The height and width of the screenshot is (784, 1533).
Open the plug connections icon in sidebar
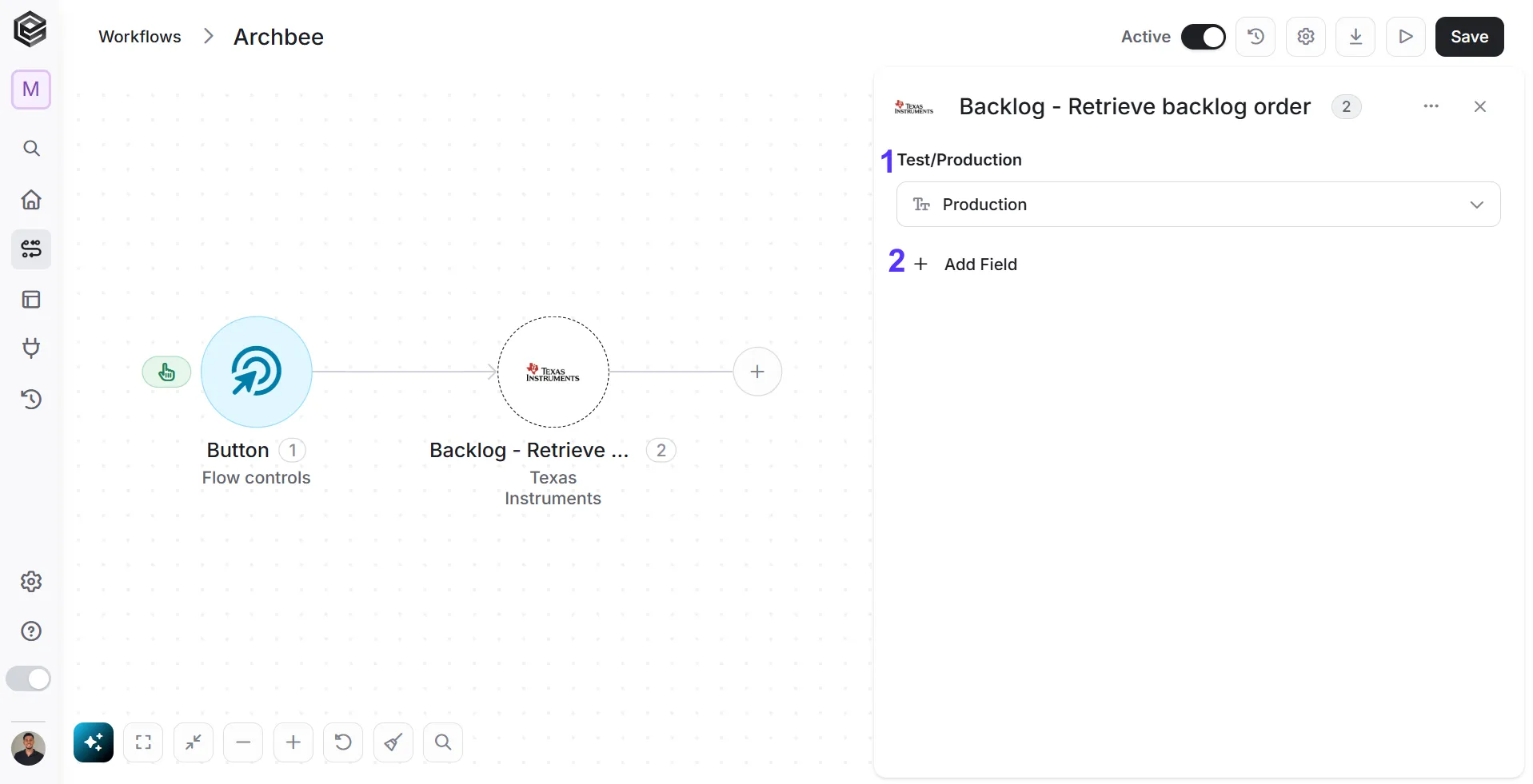click(x=31, y=348)
